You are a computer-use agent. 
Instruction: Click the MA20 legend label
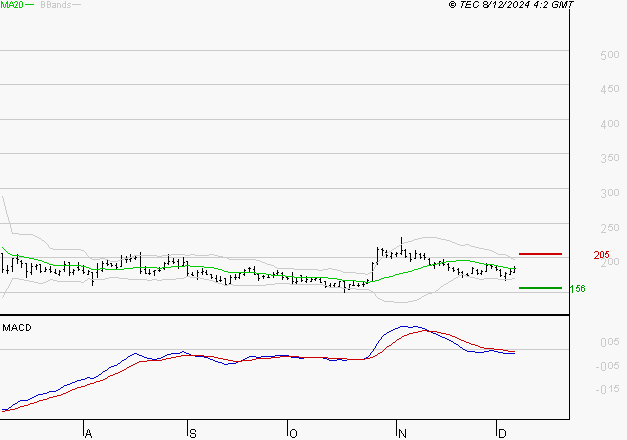point(10,5)
